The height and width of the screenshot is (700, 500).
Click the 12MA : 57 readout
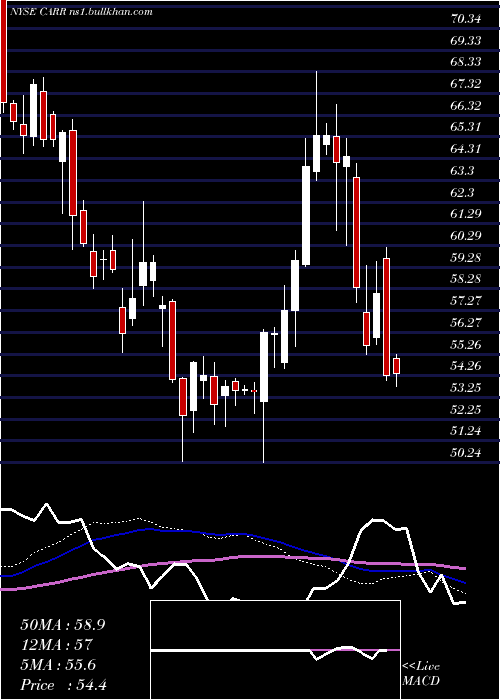click(56, 645)
